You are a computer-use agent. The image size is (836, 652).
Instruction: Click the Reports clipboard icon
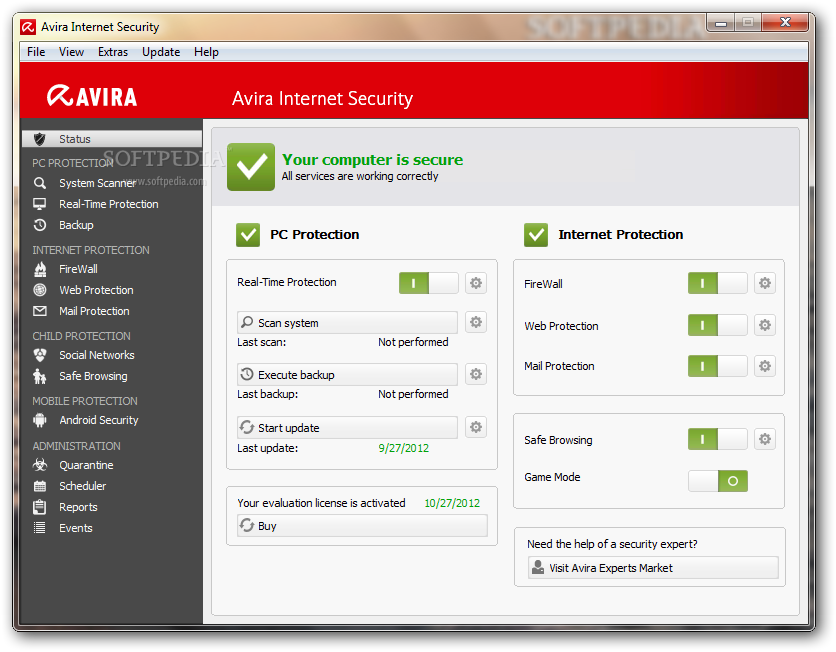pos(39,506)
